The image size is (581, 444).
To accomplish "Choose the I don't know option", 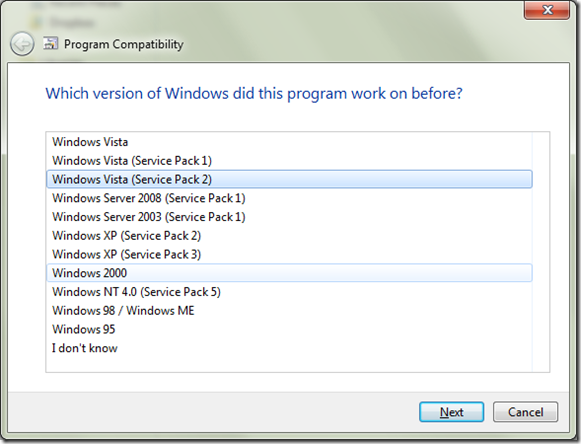I will (x=289, y=348).
